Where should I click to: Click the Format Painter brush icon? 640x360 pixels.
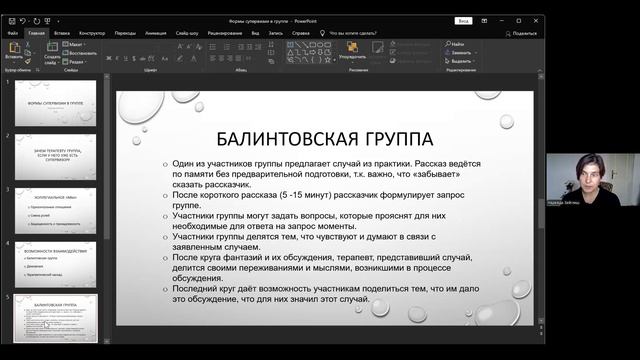pyautogui.click(x=28, y=61)
